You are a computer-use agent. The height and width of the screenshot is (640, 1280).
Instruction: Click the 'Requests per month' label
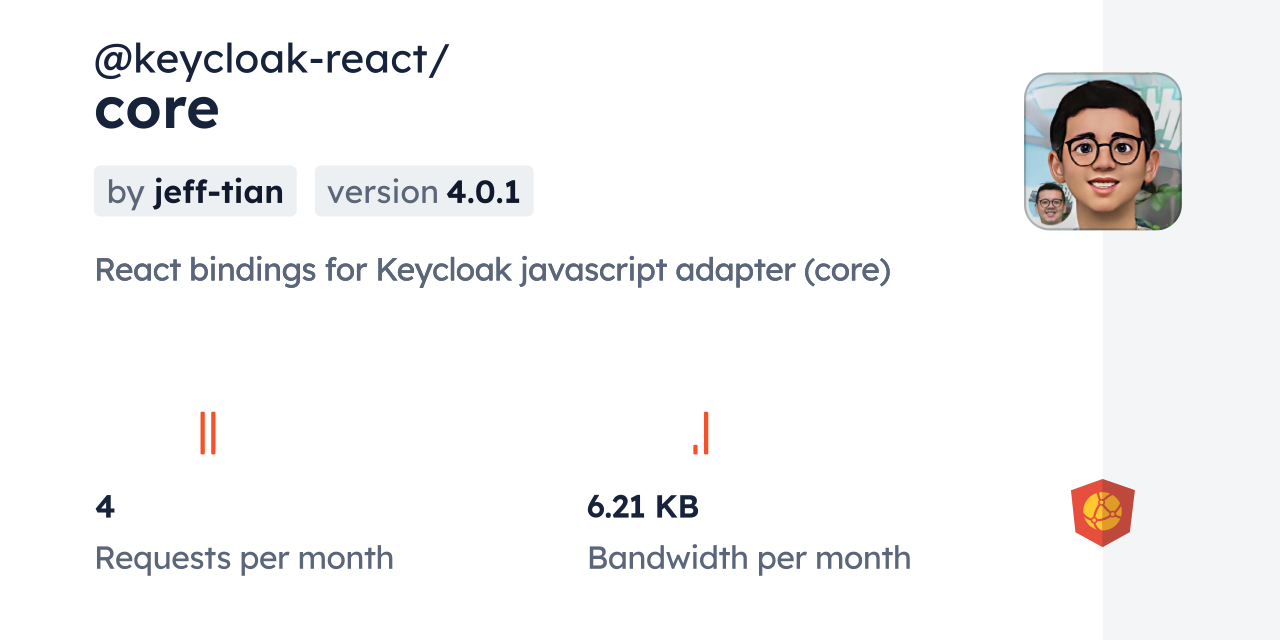[244, 558]
